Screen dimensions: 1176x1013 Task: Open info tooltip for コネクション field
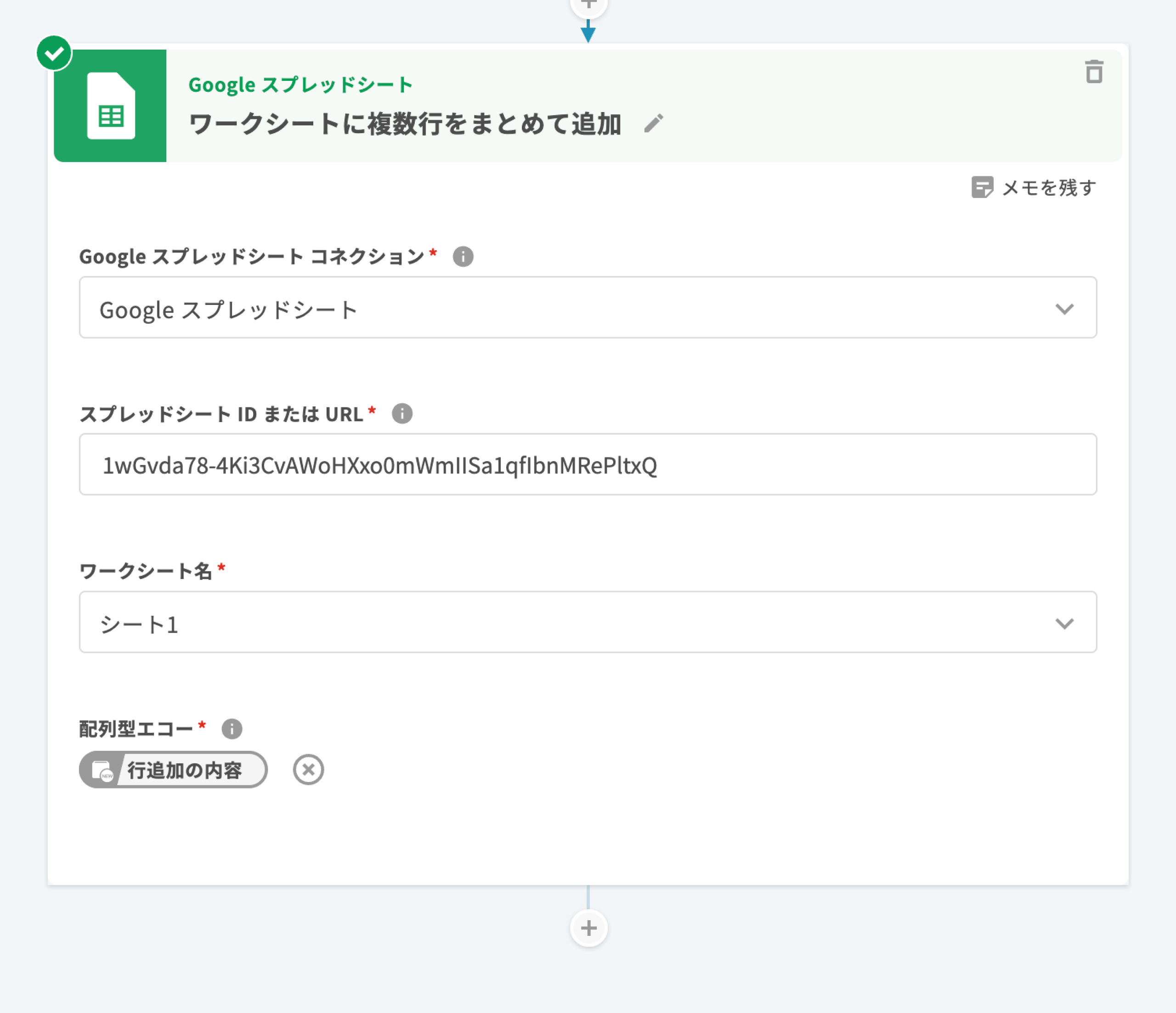[x=463, y=257]
